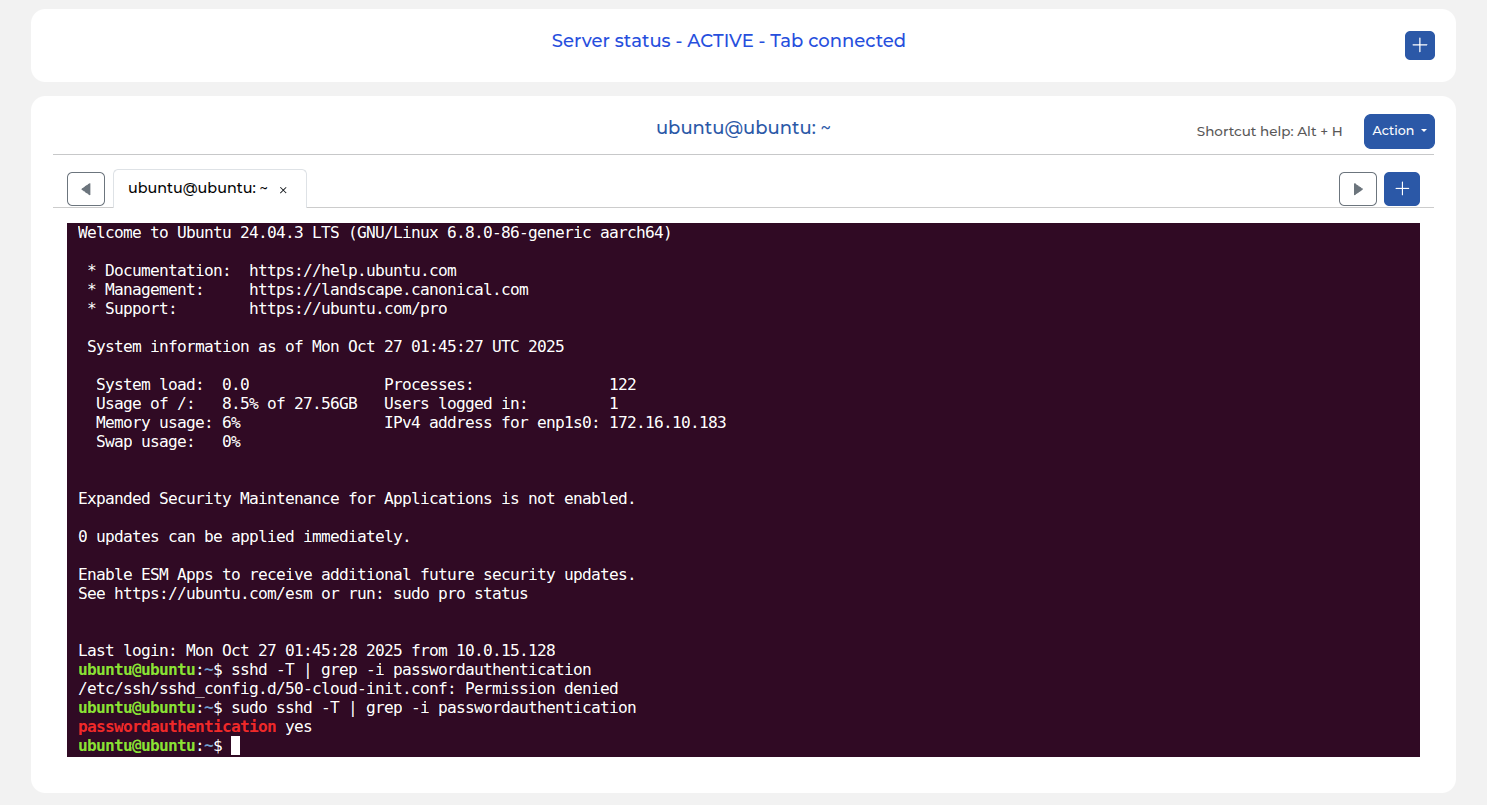Image resolution: width=1487 pixels, height=805 pixels.
Task: Open the https://help.ubuntu.com link
Action: [x=352, y=270]
